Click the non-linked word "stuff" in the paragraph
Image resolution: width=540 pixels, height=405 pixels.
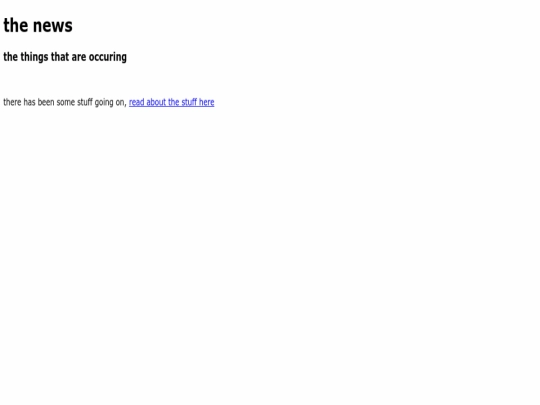tap(85, 102)
